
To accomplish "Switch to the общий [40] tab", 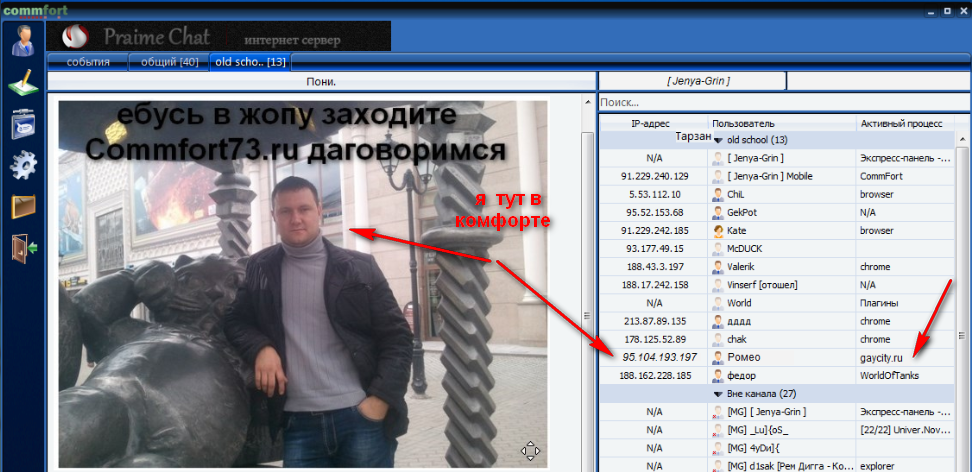I will point(170,62).
